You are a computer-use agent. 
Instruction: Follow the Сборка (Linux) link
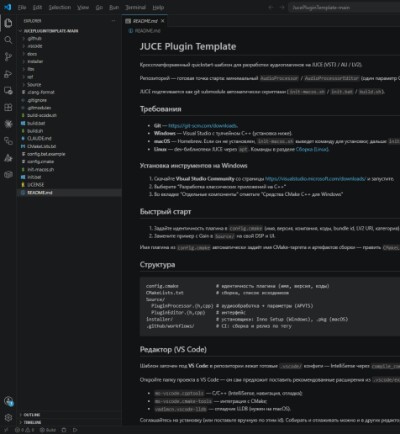click(312, 149)
